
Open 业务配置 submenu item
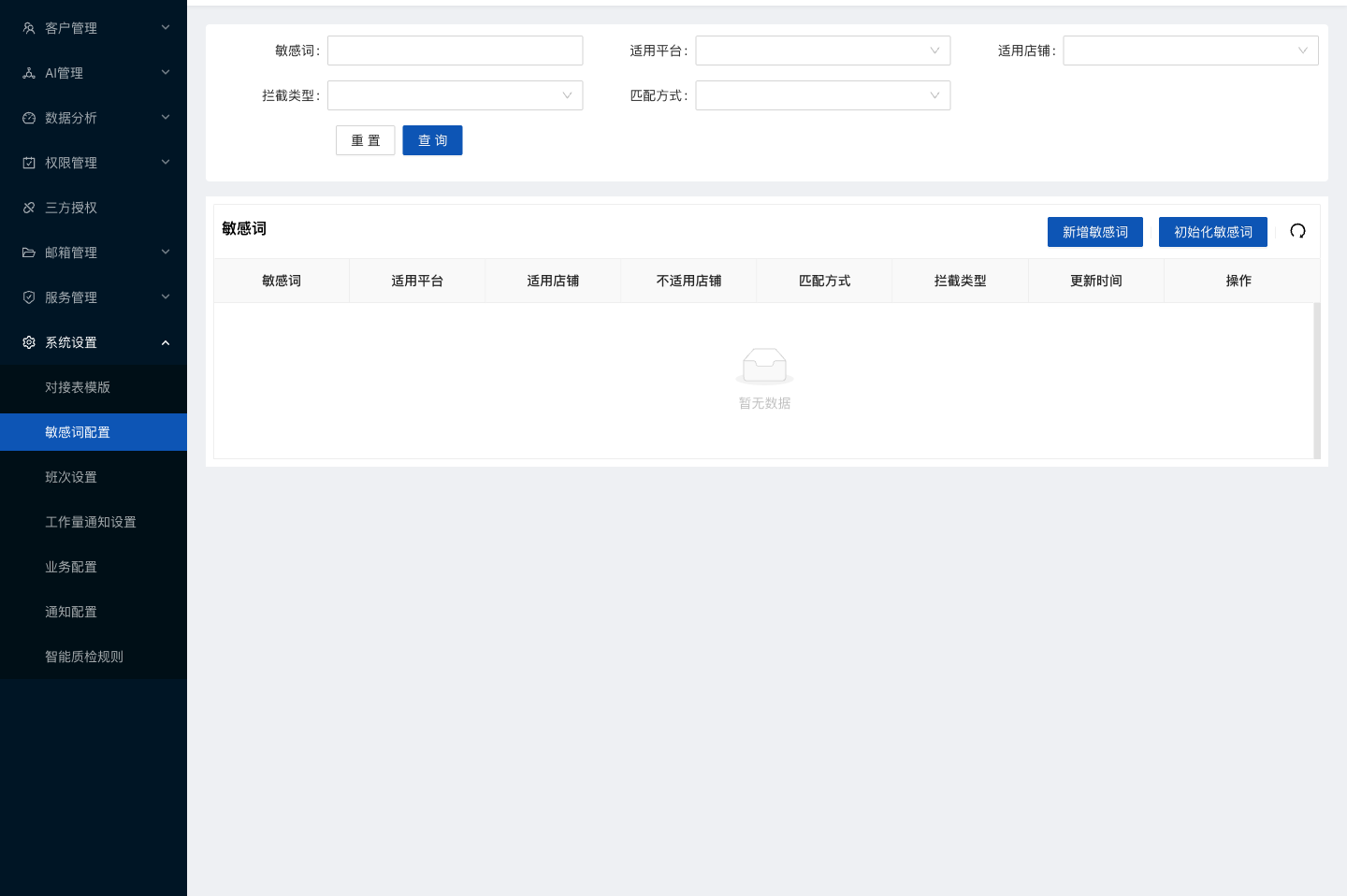(94, 567)
